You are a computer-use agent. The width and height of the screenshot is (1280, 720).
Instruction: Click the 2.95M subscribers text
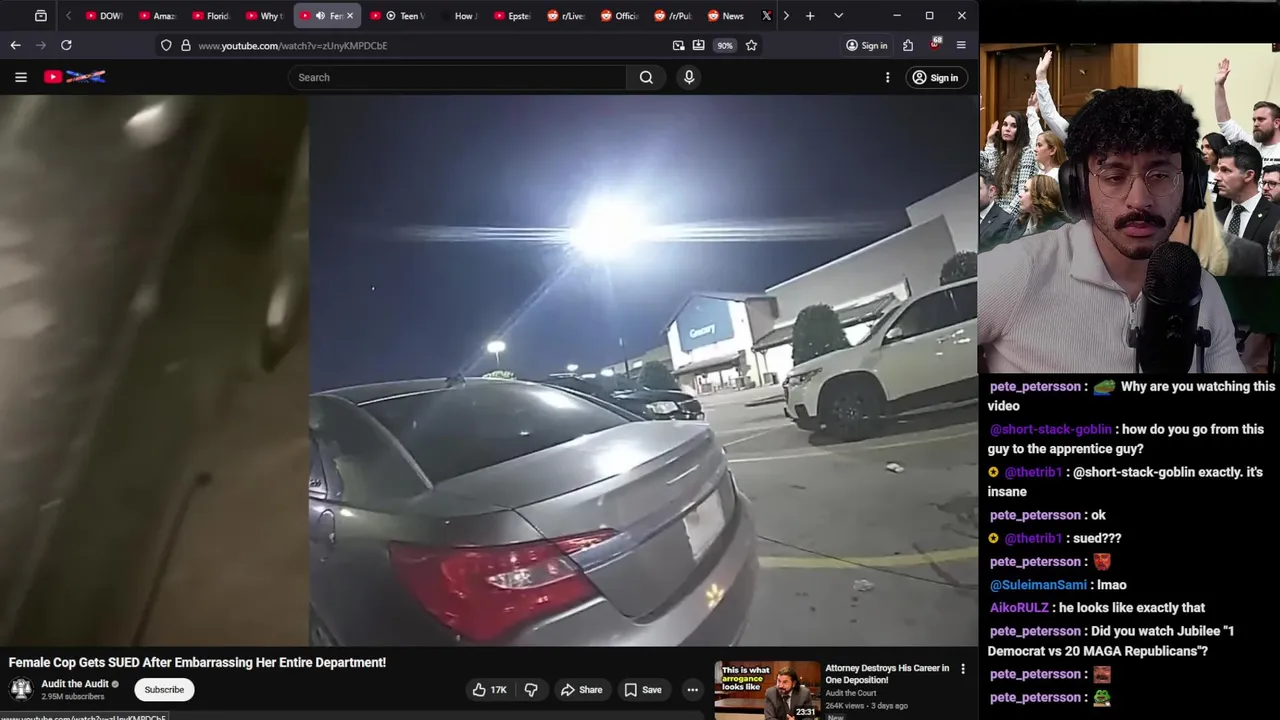pos(72,696)
